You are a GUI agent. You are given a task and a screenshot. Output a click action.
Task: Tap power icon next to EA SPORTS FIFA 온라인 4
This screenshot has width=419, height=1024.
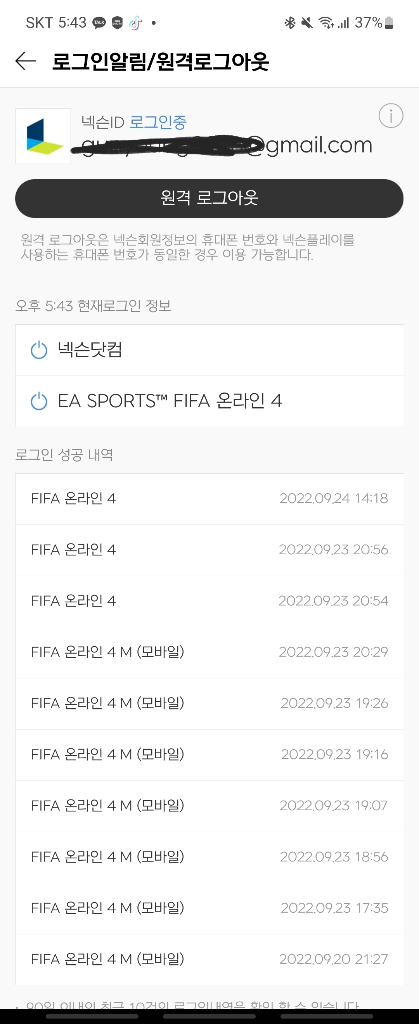pos(39,401)
